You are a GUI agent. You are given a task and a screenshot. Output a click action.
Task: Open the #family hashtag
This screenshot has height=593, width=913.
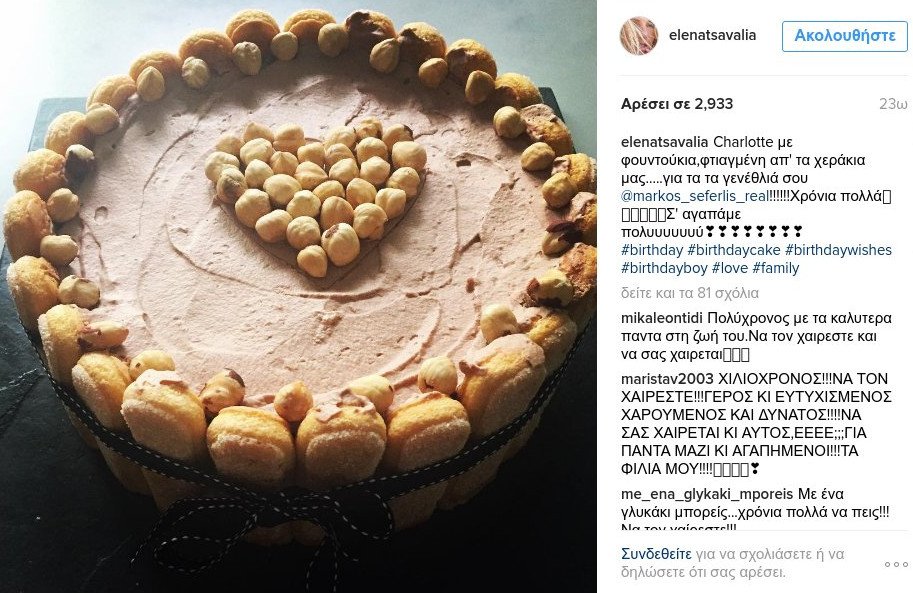click(776, 268)
